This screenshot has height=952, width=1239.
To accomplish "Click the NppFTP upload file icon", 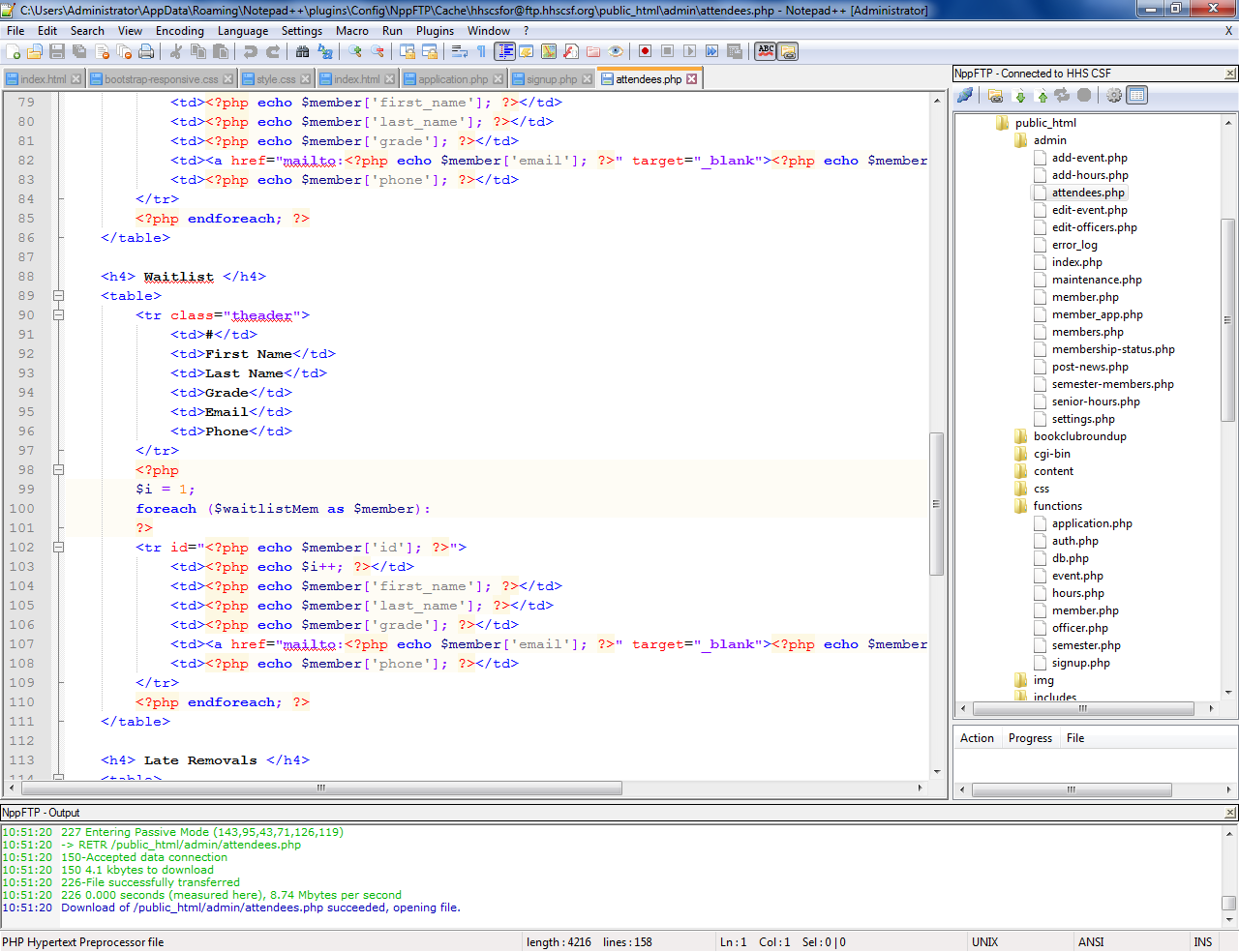I will coord(1043,95).
